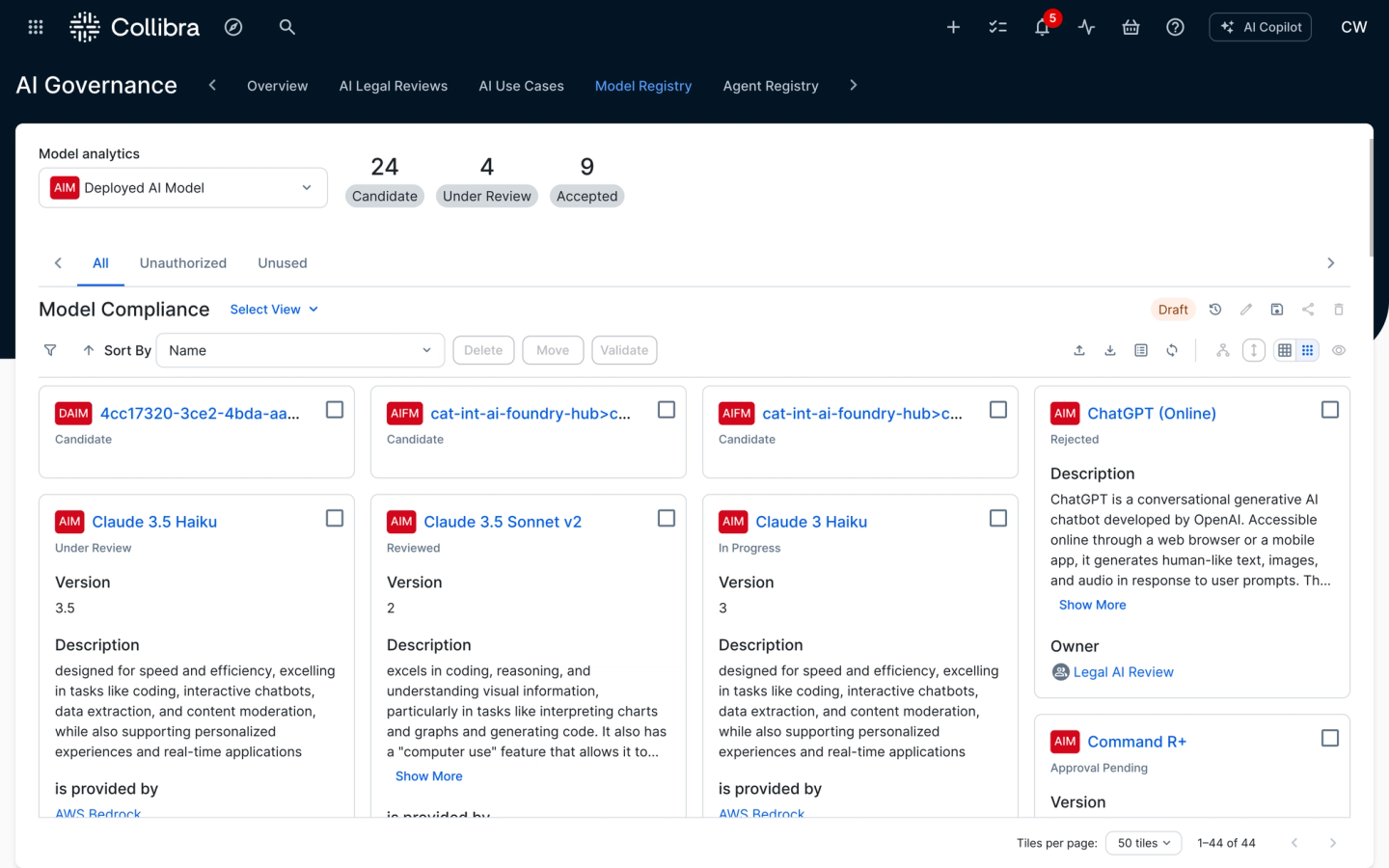Click the filter icon above the model tiles

point(50,350)
